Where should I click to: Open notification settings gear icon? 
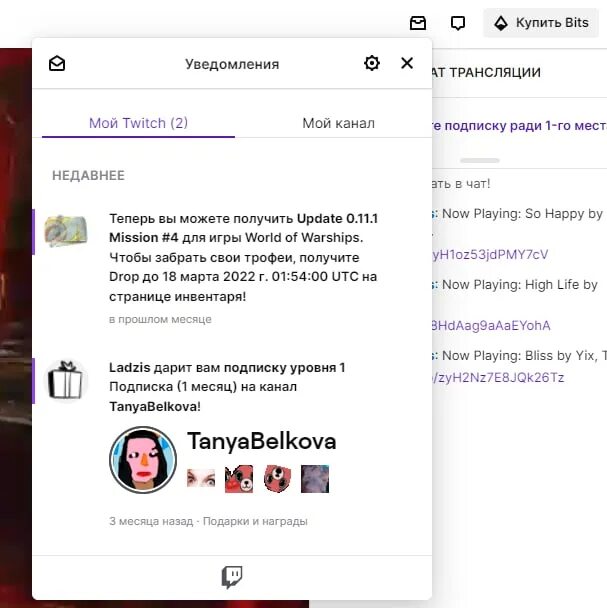372,63
